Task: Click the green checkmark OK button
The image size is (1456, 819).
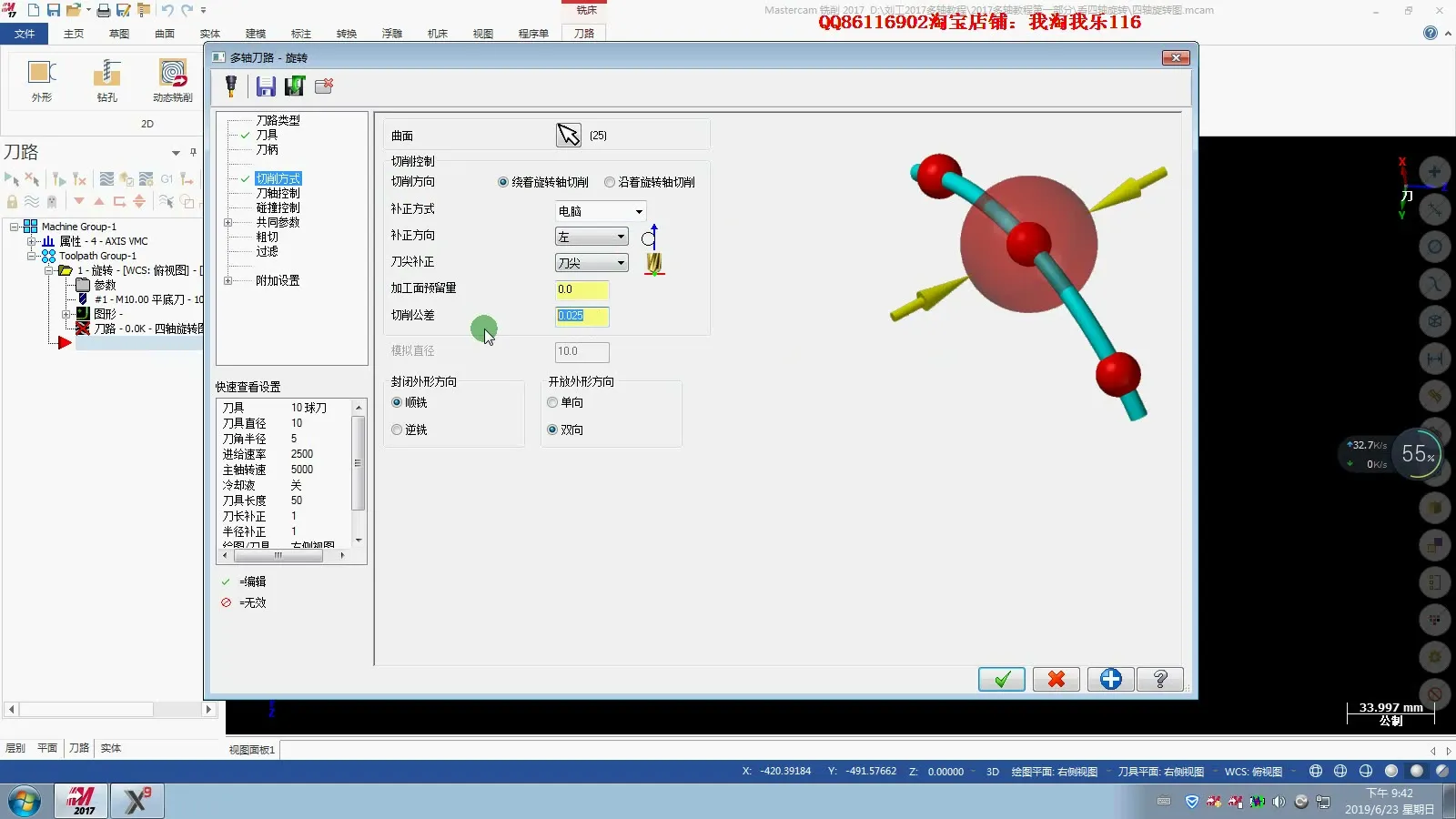Action: 1001,679
